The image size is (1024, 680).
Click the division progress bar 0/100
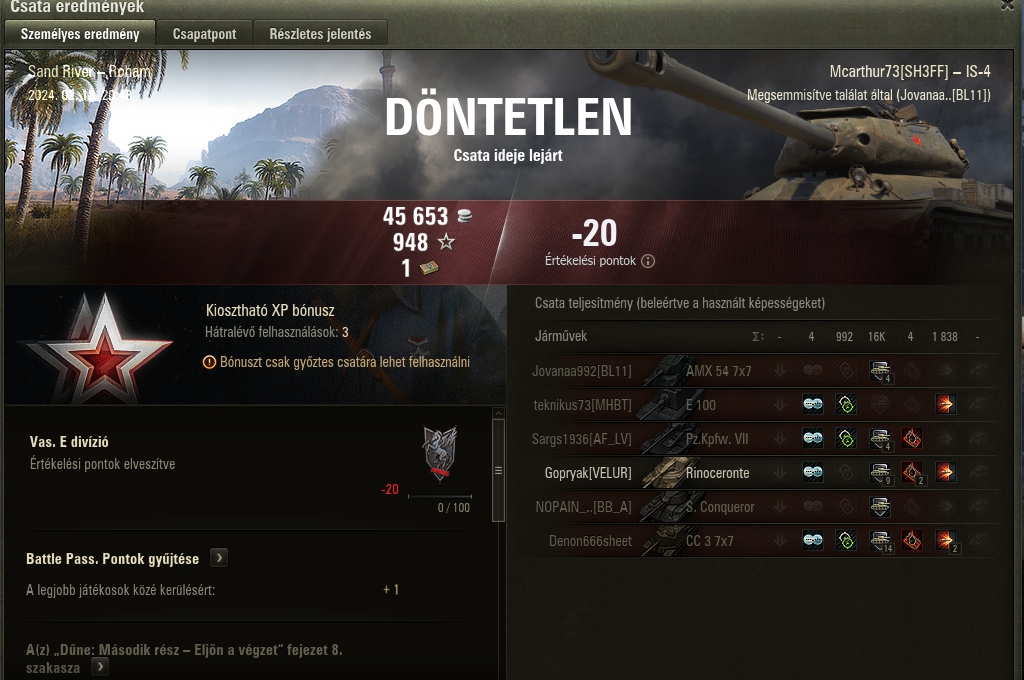click(x=440, y=496)
